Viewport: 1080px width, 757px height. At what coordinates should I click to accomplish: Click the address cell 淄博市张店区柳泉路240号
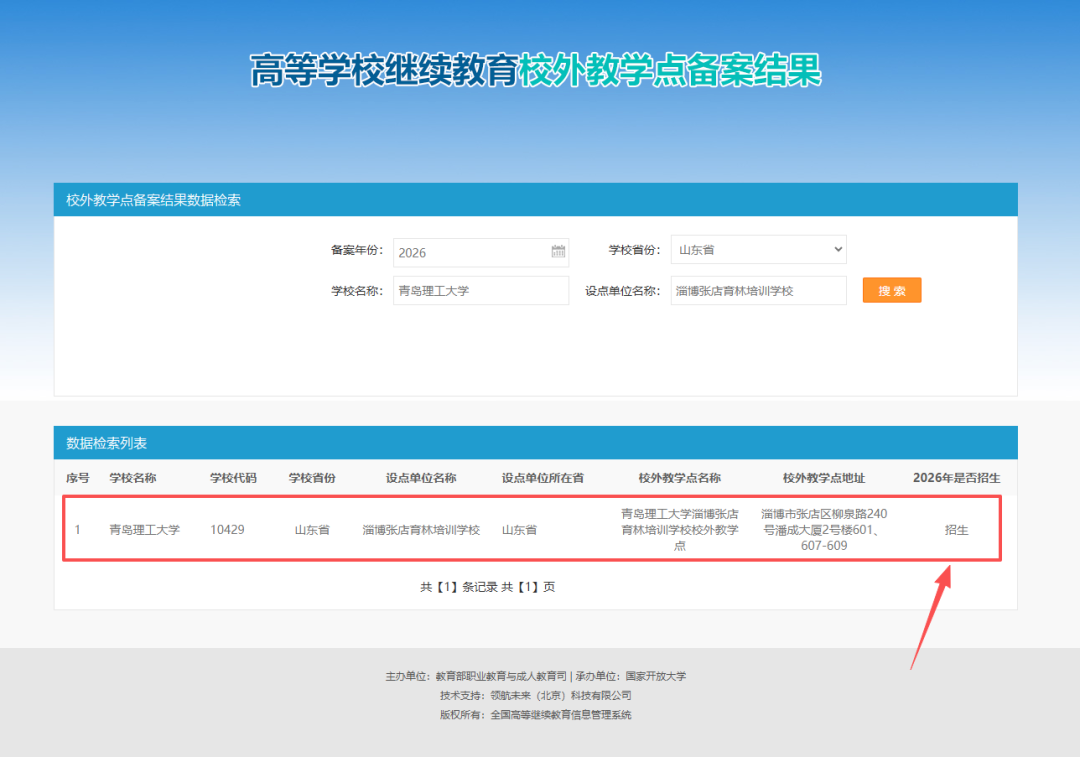824,530
